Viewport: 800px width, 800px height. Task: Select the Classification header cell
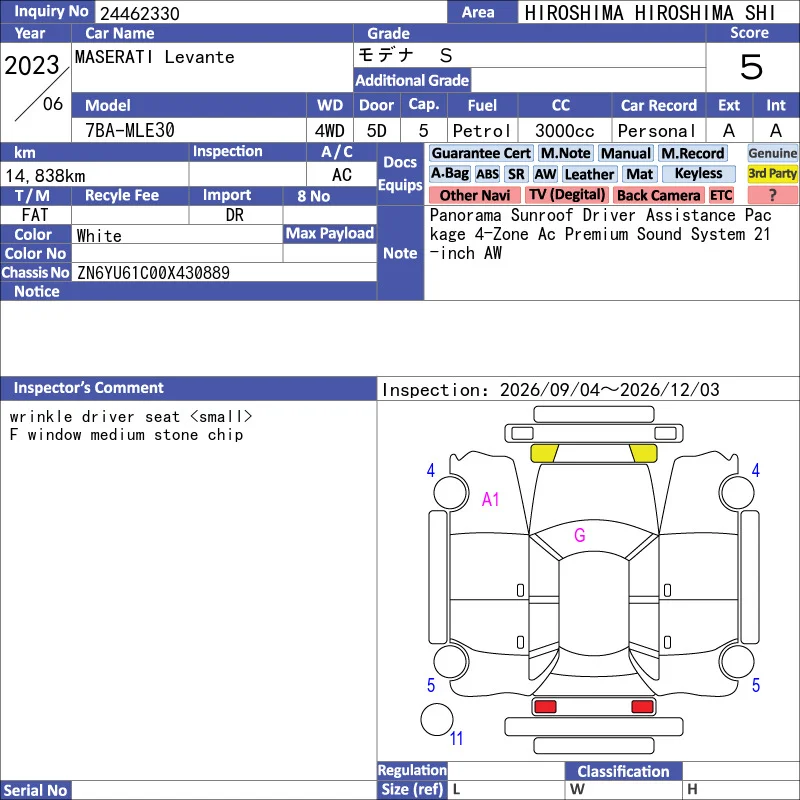pyautogui.click(x=623, y=771)
